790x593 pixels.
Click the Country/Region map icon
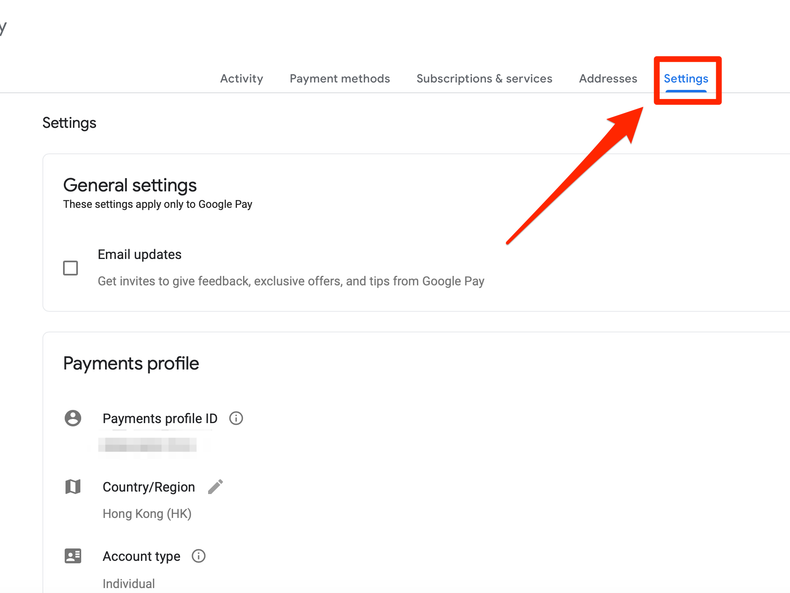(x=73, y=487)
